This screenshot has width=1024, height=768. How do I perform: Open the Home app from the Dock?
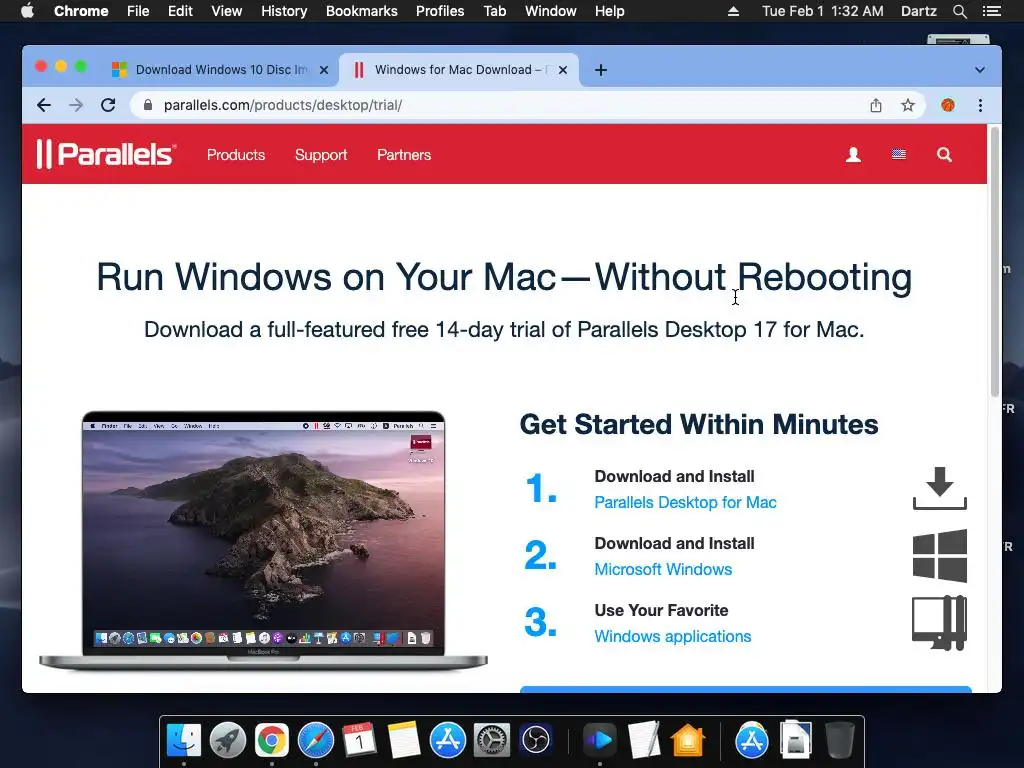coord(688,741)
